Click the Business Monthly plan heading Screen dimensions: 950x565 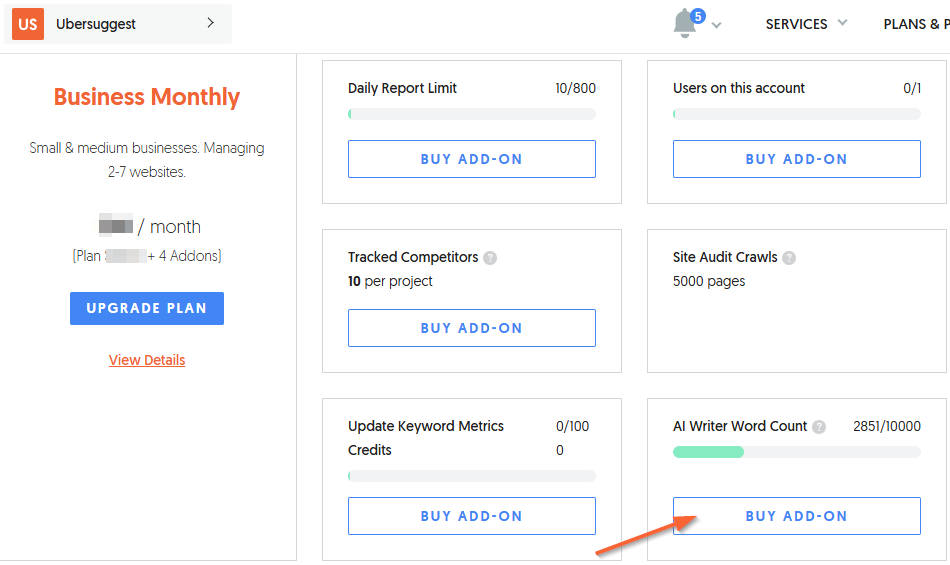pos(147,97)
